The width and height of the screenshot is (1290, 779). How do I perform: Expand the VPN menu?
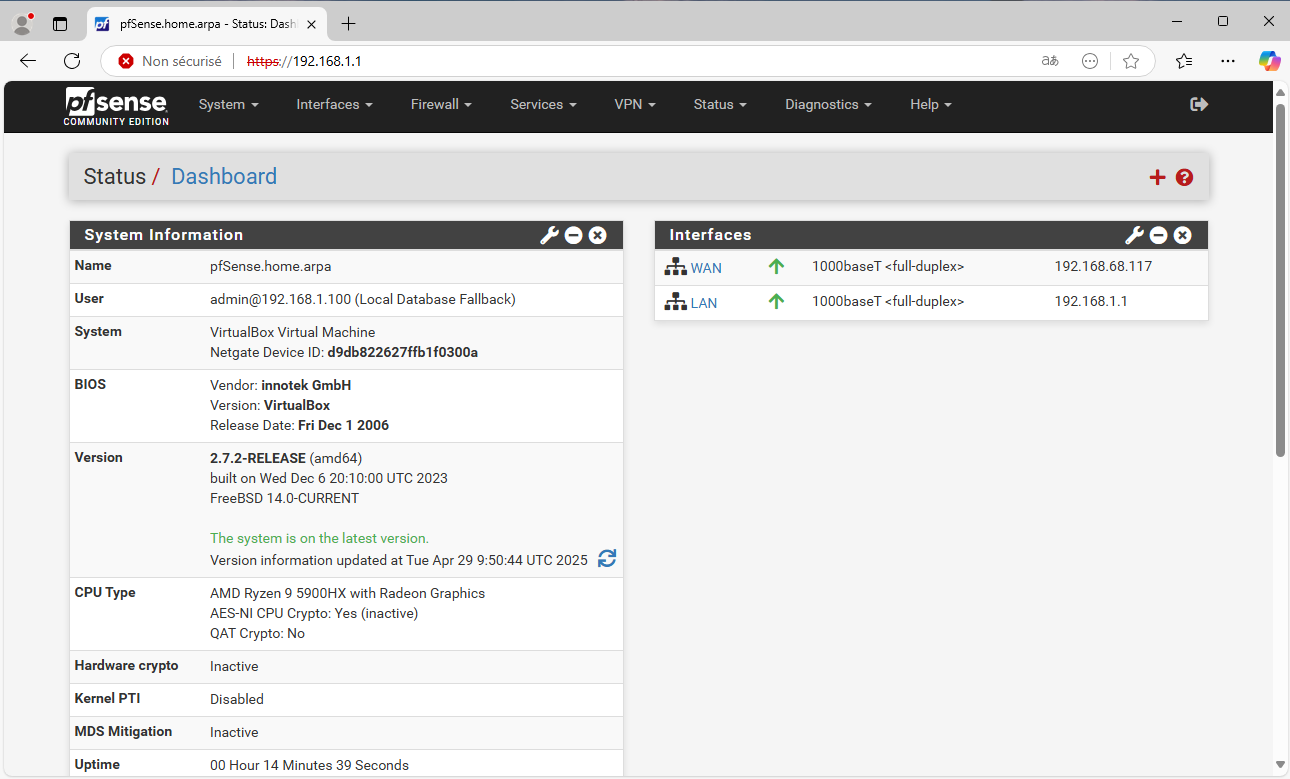pos(635,104)
